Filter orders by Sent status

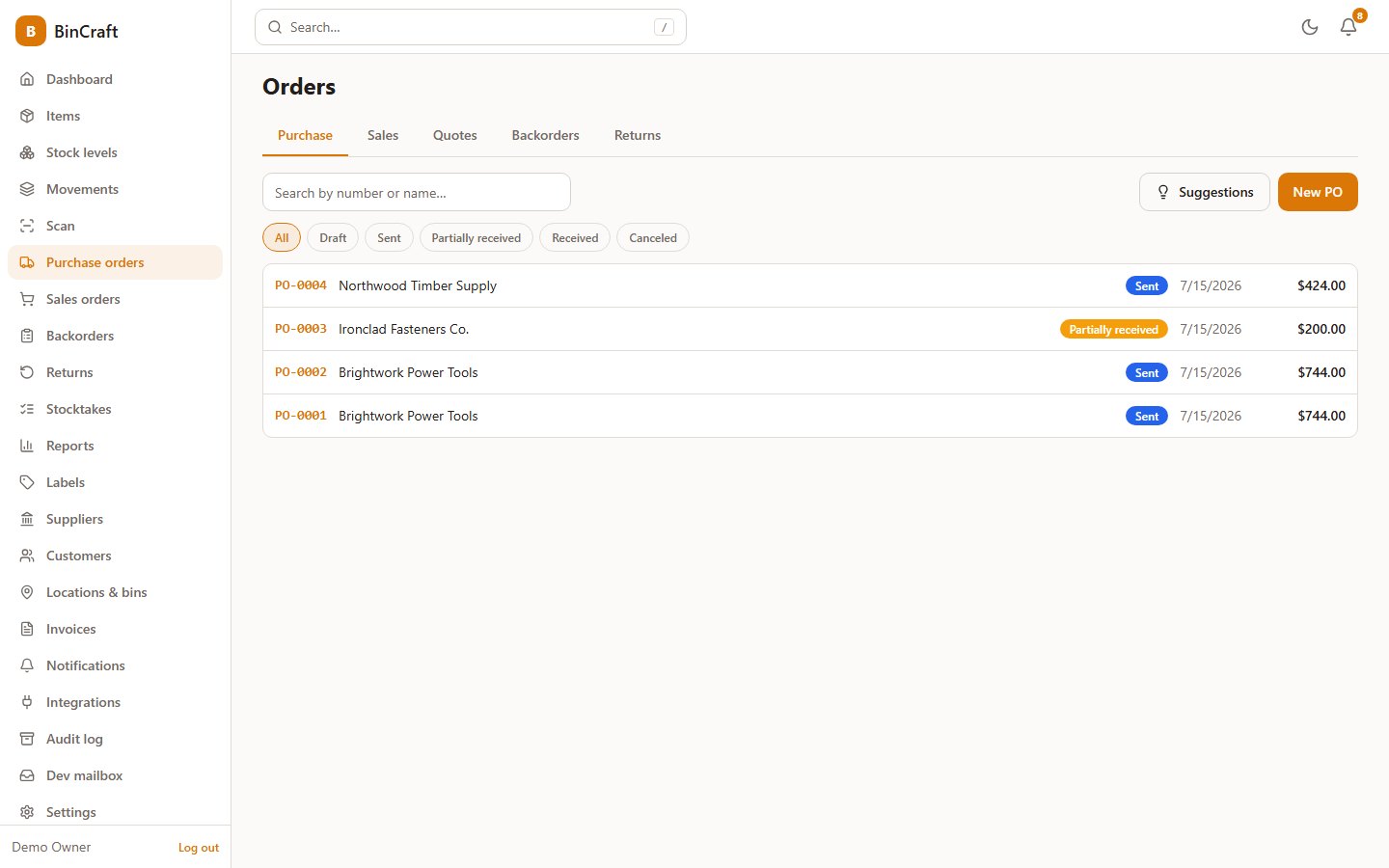(x=389, y=237)
